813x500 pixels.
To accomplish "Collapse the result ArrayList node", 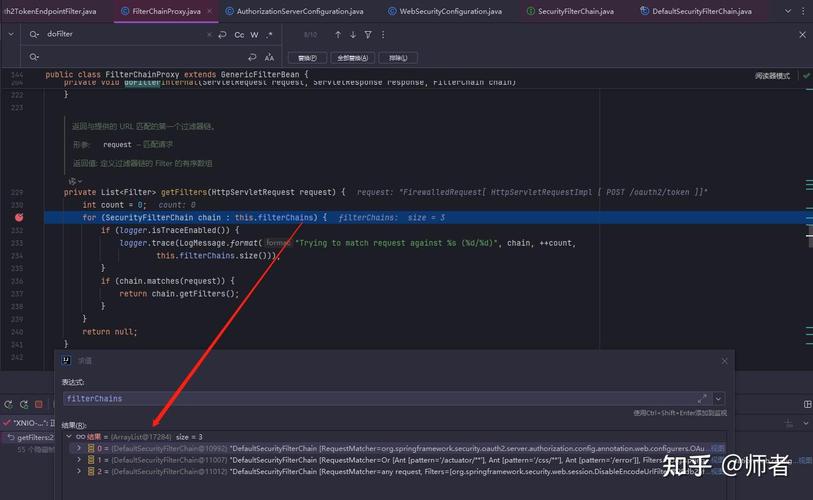I will tap(69, 437).
